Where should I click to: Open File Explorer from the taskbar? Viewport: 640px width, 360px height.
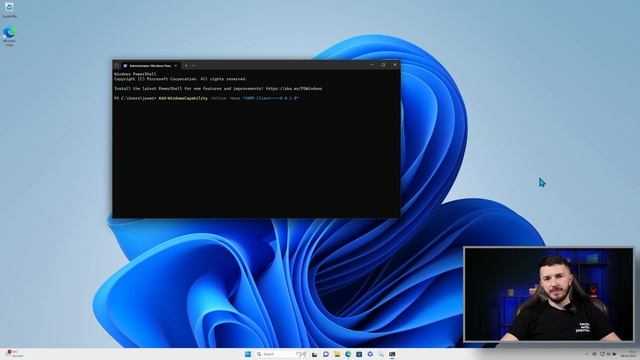tap(337, 354)
